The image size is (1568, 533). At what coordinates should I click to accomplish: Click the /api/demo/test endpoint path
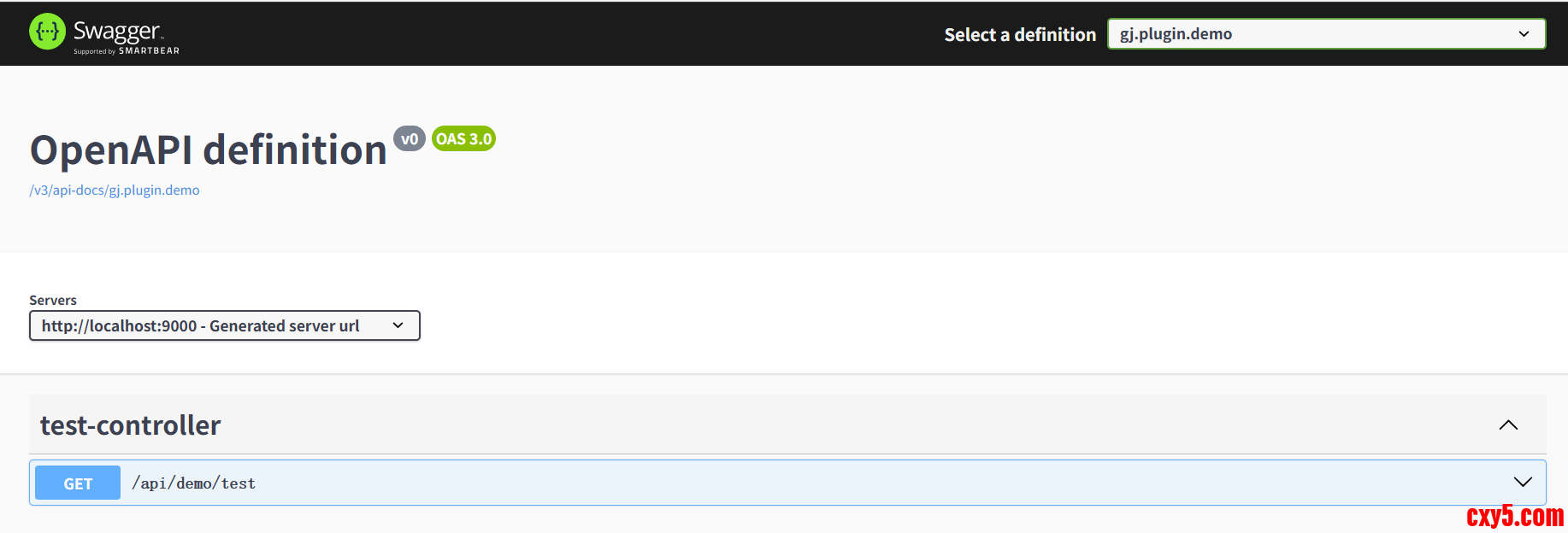pyautogui.click(x=194, y=483)
